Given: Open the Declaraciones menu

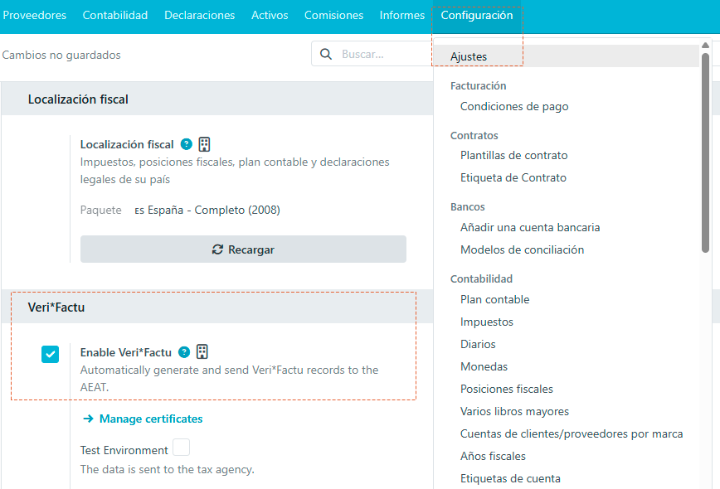Looking at the screenshot, I should (x=199, y=15).
